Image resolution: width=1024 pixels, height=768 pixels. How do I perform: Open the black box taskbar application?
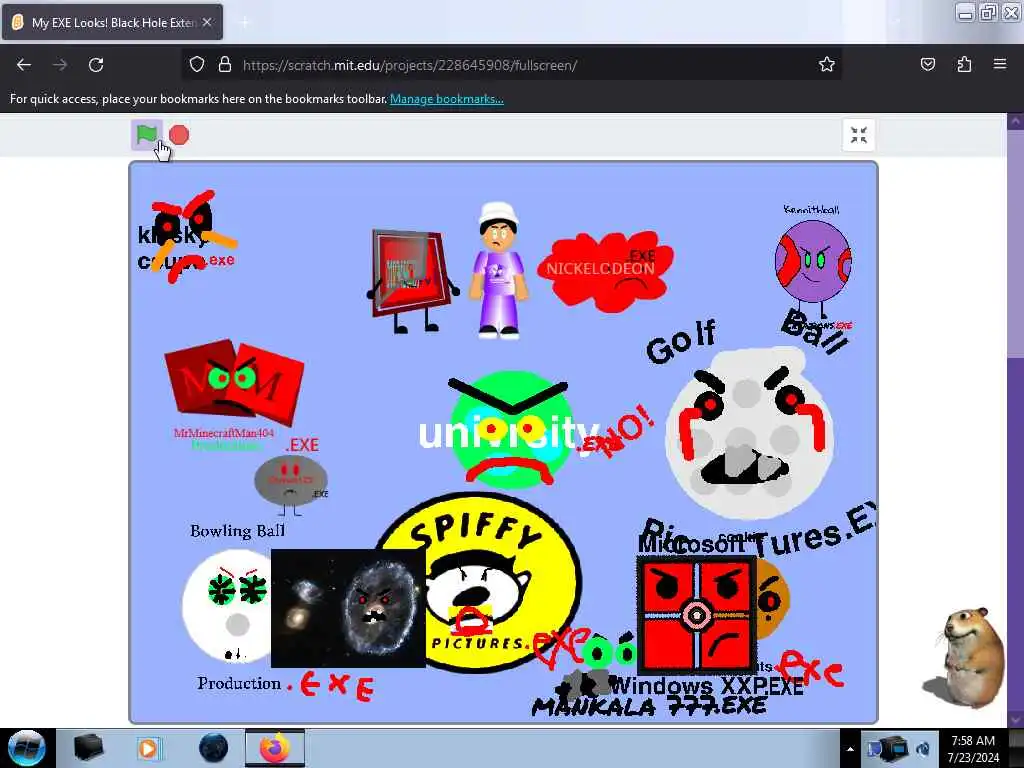click(x=88, y=748)
